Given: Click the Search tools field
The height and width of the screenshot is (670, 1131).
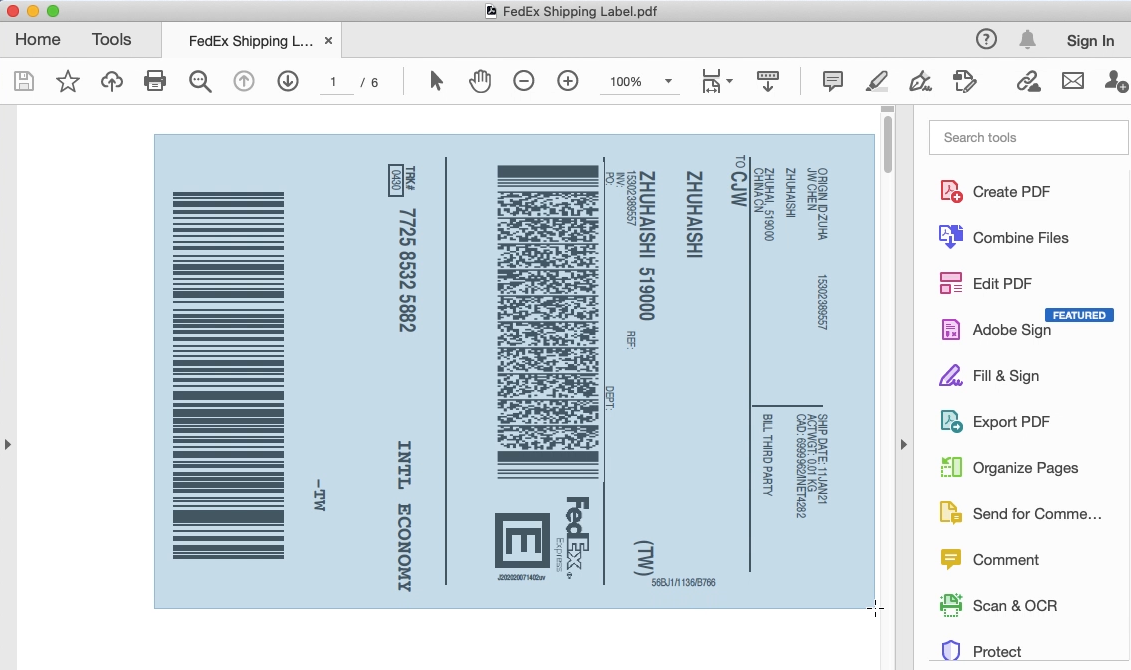Looking at the screenshot, I should (x=1029, y=137).
